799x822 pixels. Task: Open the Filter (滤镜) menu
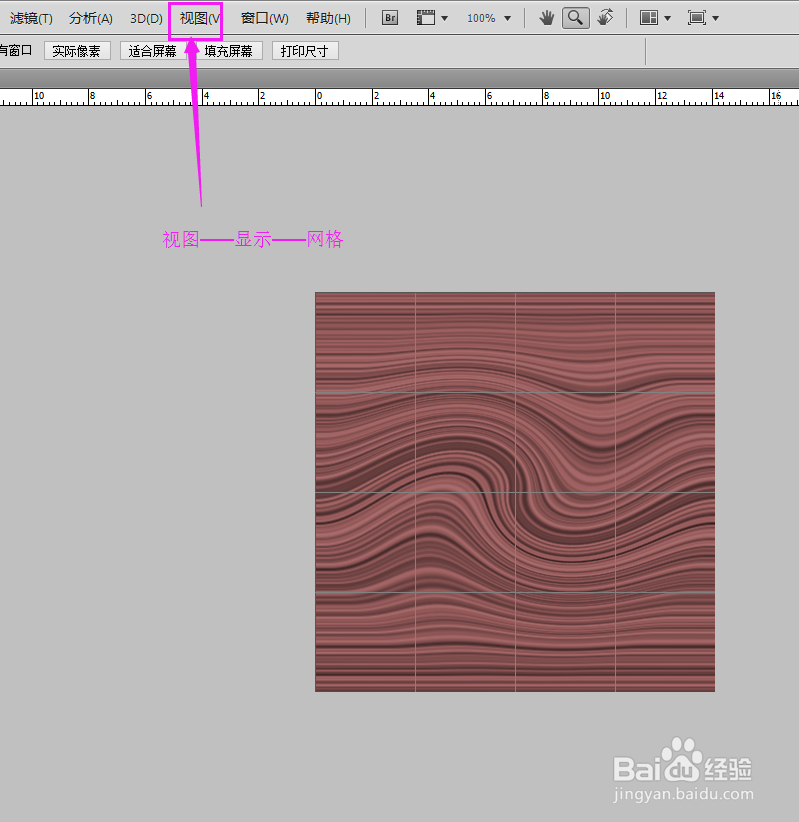(x=31, y=19)
